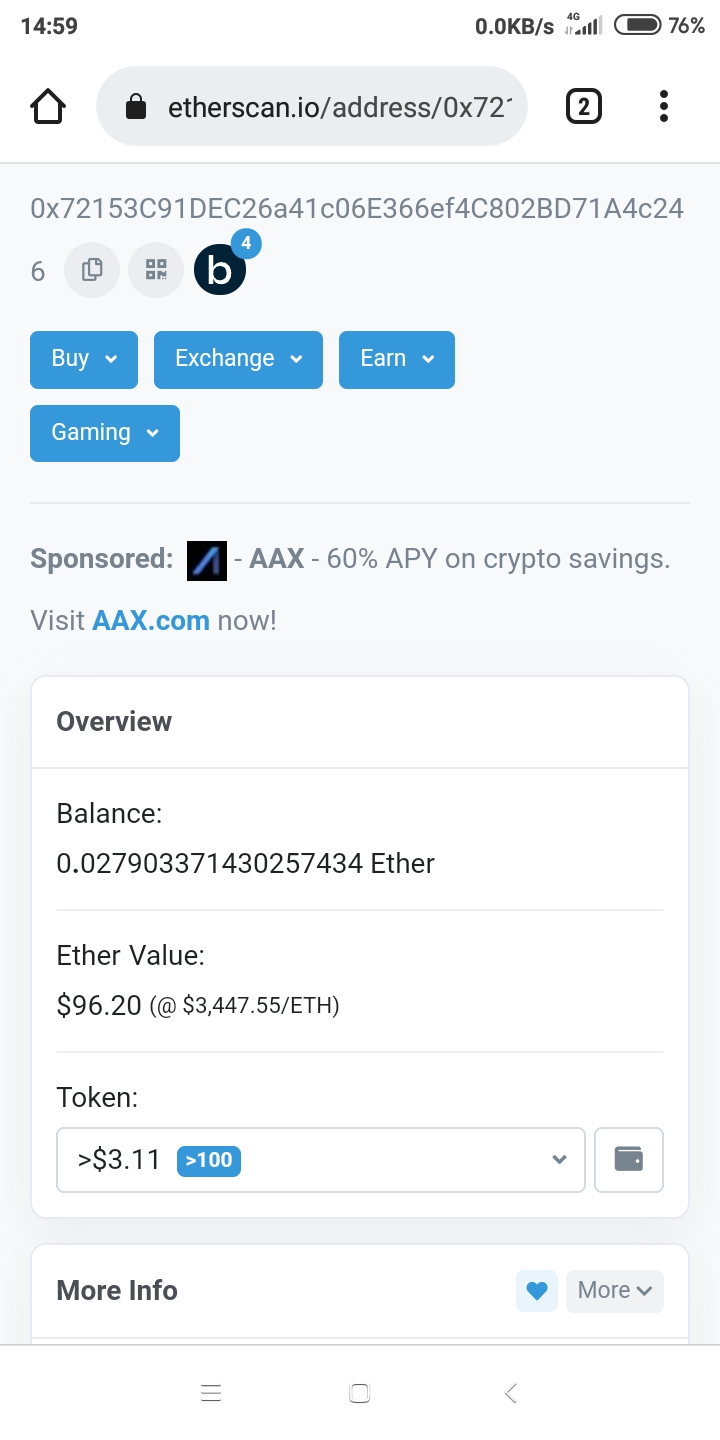Open the Earn dropdown
This screenshot has height=1440, width=720.
click(x=396, y=359)
